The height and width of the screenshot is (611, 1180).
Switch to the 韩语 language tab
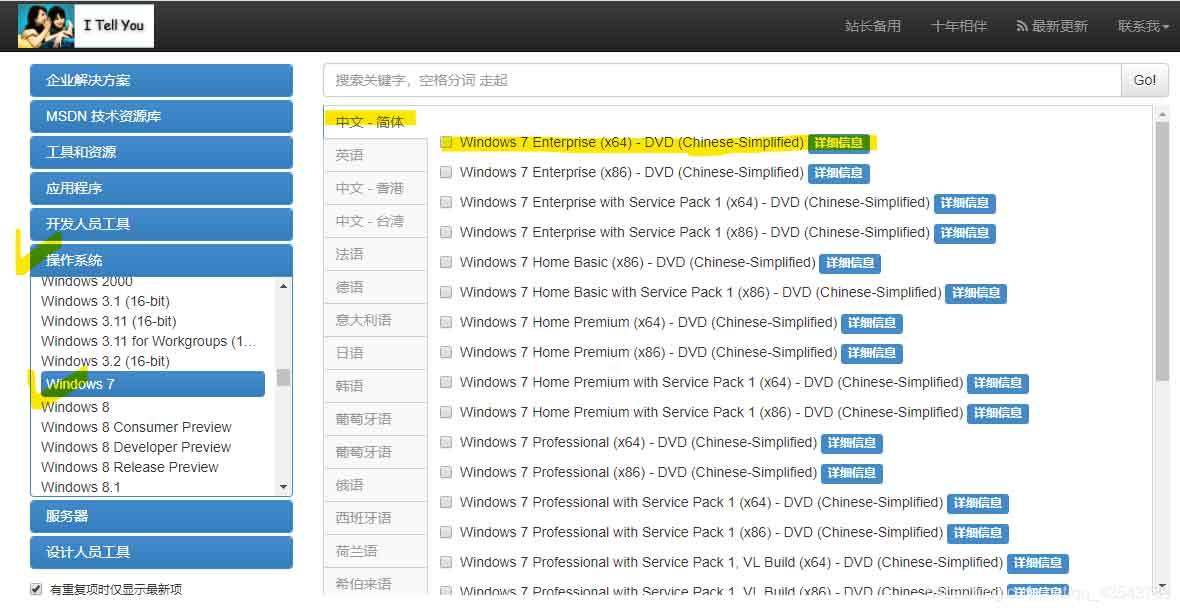pyautogui.click(x=375, y=386)
